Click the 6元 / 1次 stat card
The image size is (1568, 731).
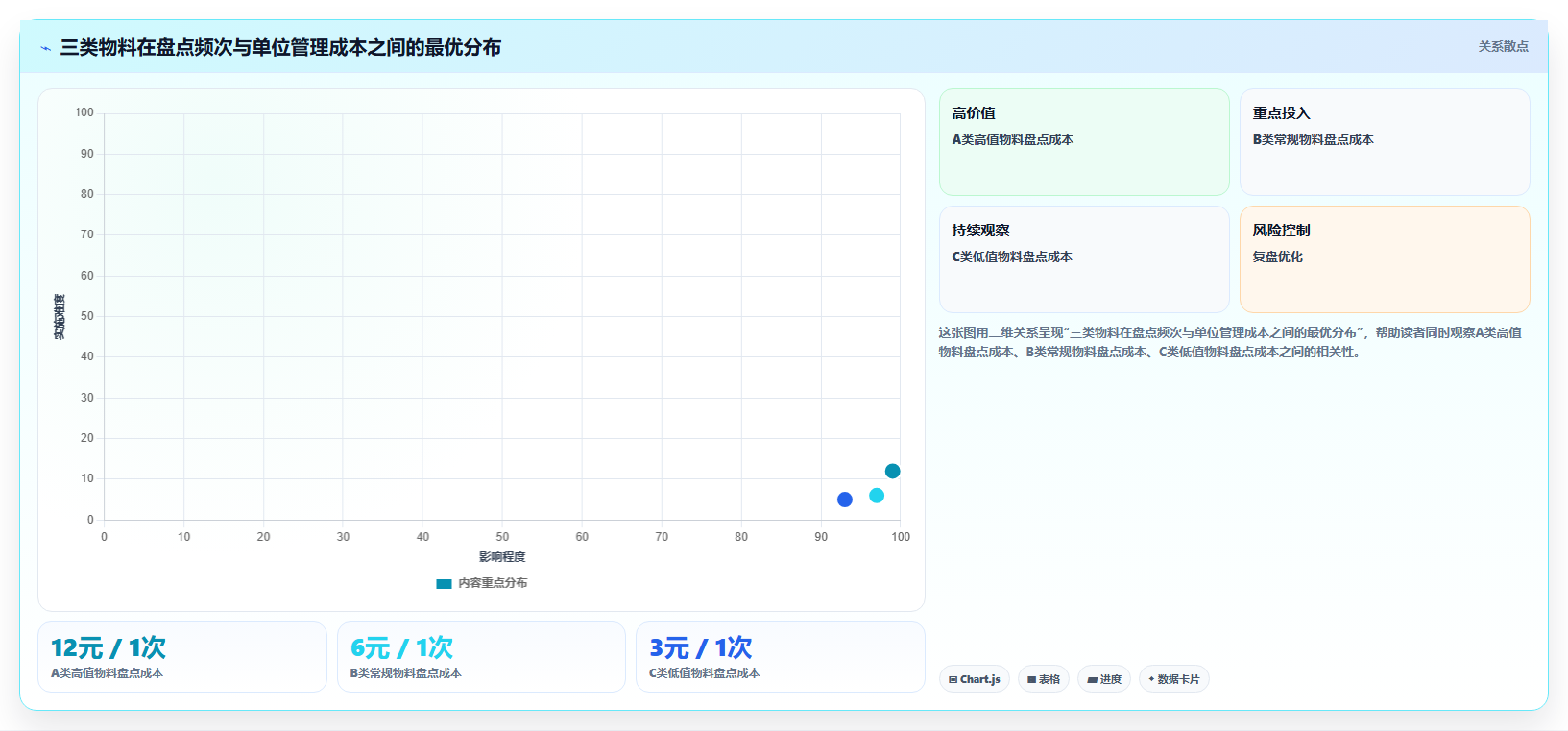[481, 657]
